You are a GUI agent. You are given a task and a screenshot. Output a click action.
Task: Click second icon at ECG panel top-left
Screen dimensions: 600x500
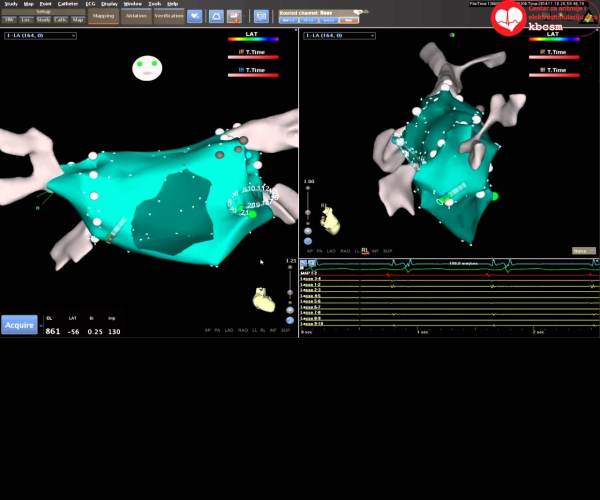[312, 263]
